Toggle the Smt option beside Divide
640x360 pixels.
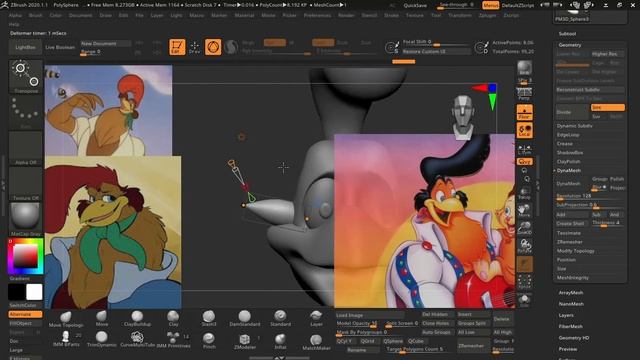[608, 107]
